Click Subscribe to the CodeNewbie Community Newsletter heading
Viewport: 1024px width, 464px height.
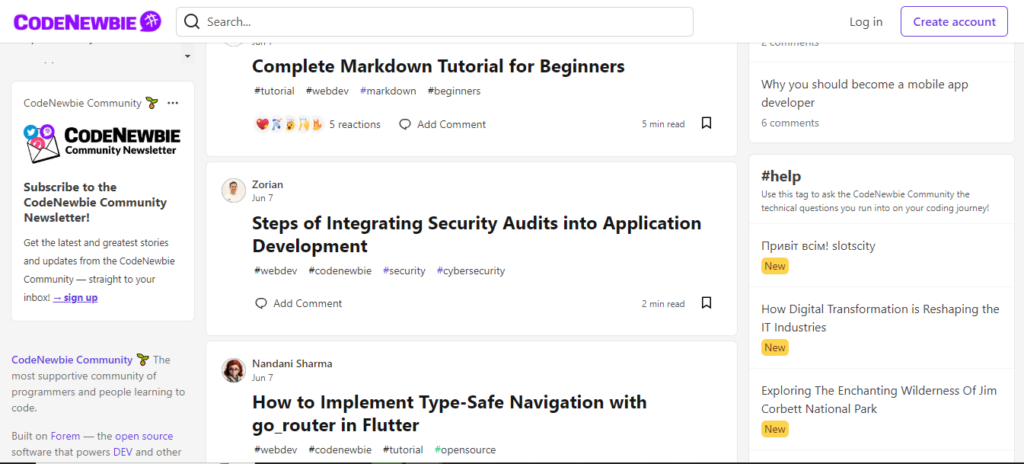click(95, 202)
